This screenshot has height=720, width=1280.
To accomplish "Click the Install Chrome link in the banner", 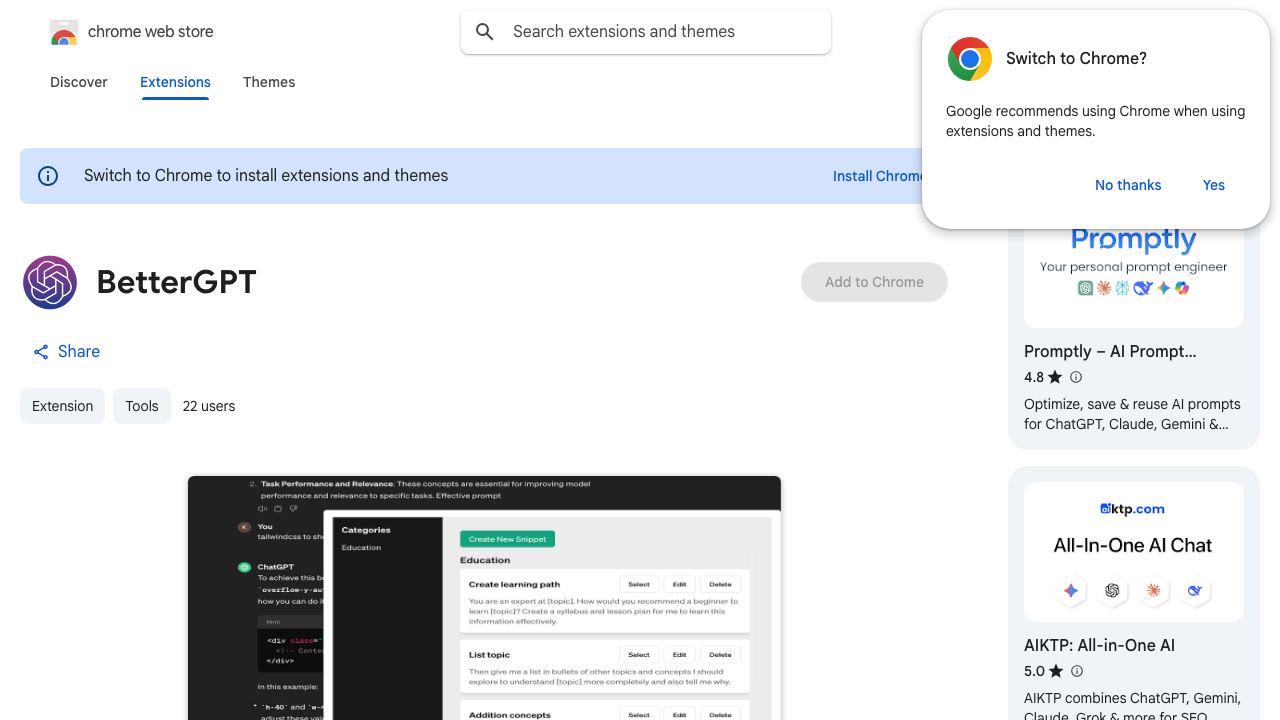I will coord(878,176).
